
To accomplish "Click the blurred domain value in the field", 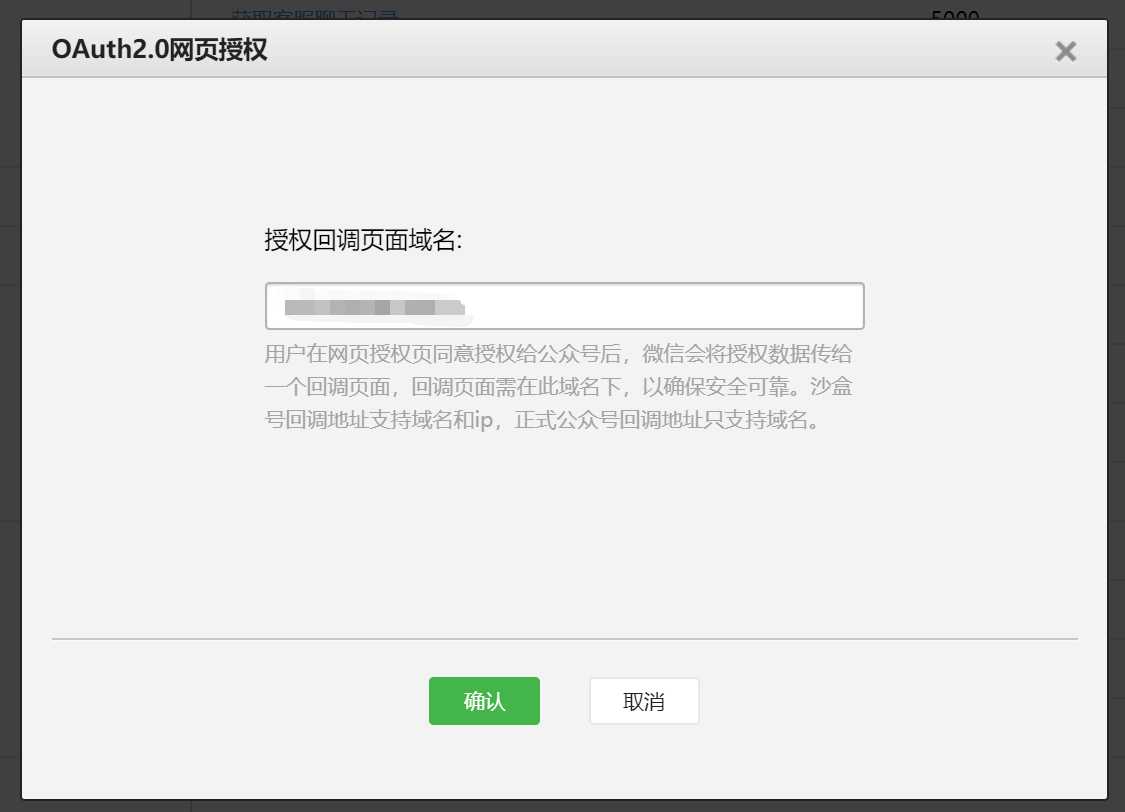I will tap(375, 307).
